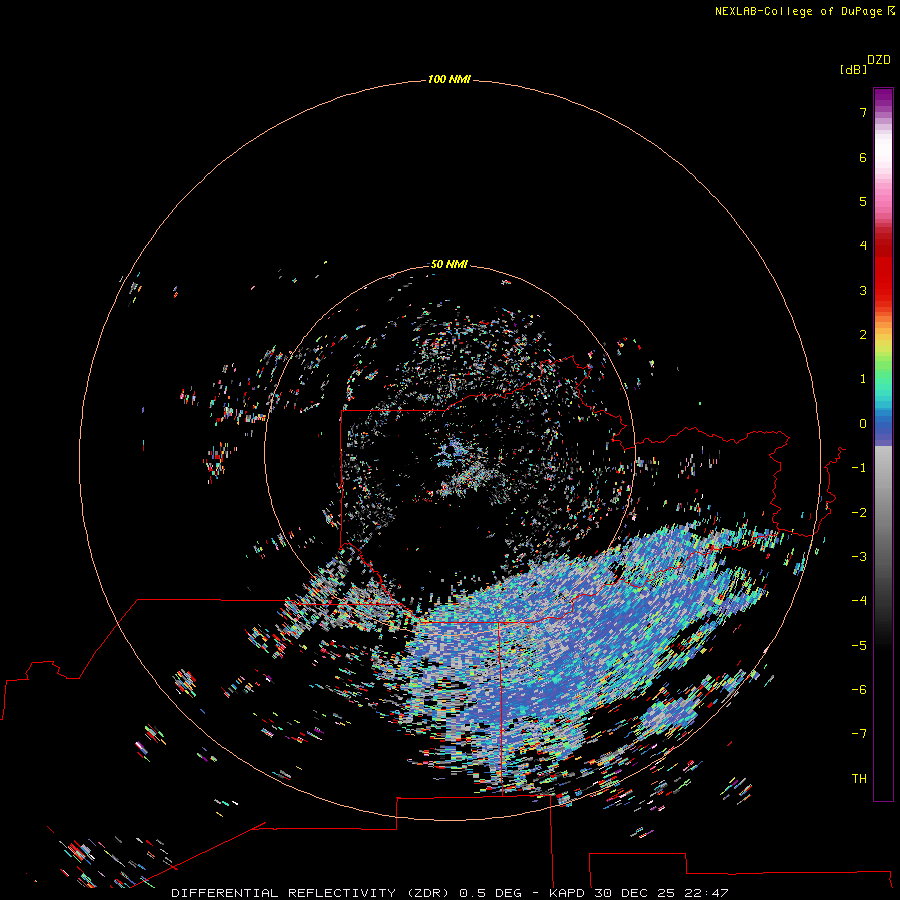Click the legend value 5 label
This screenshot has width=900, height=900.
tap(863, 201)
